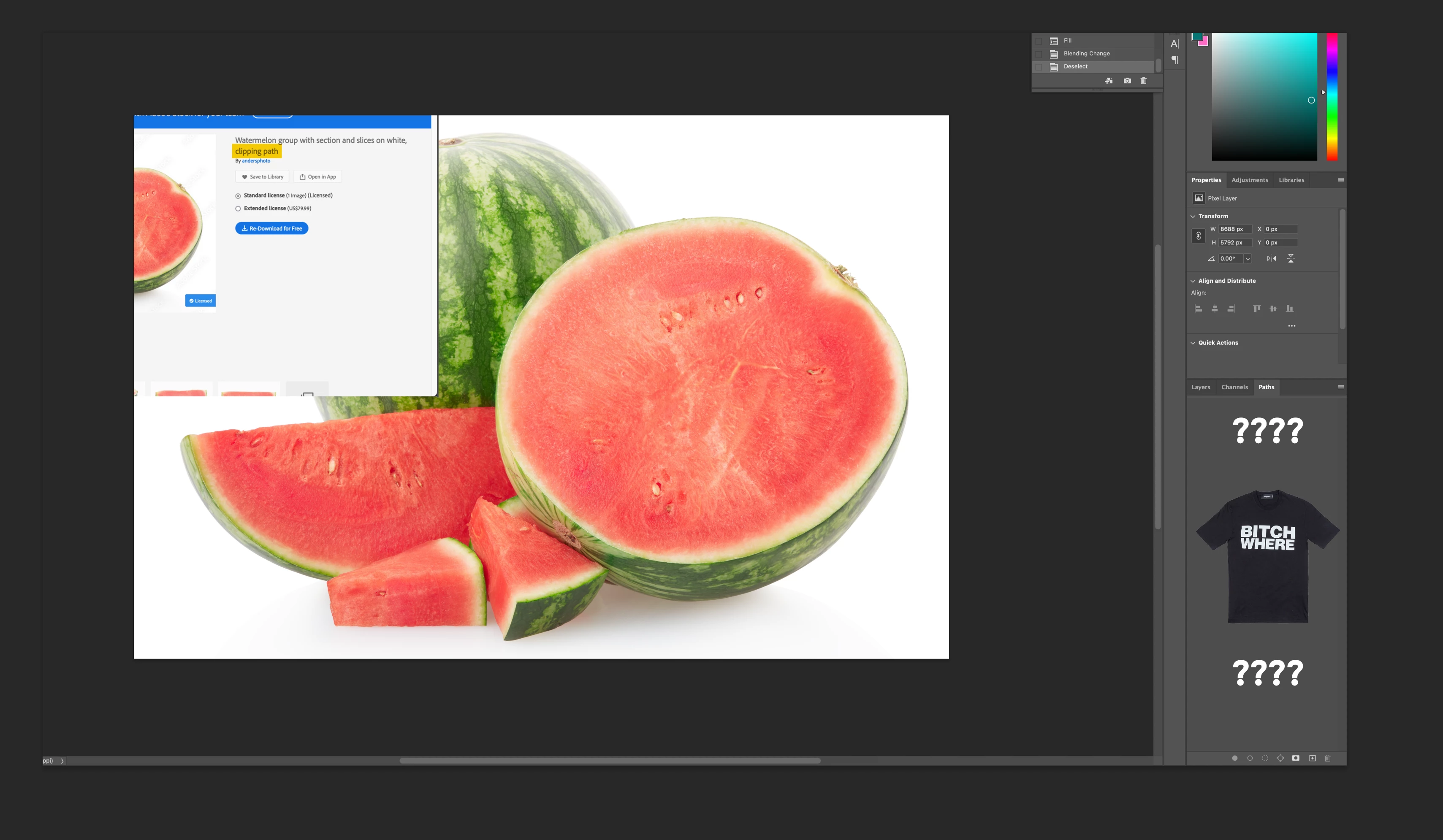Click the flip horizontal icon in Transform
1443x840 pixels.
(x=1271, y=258)
